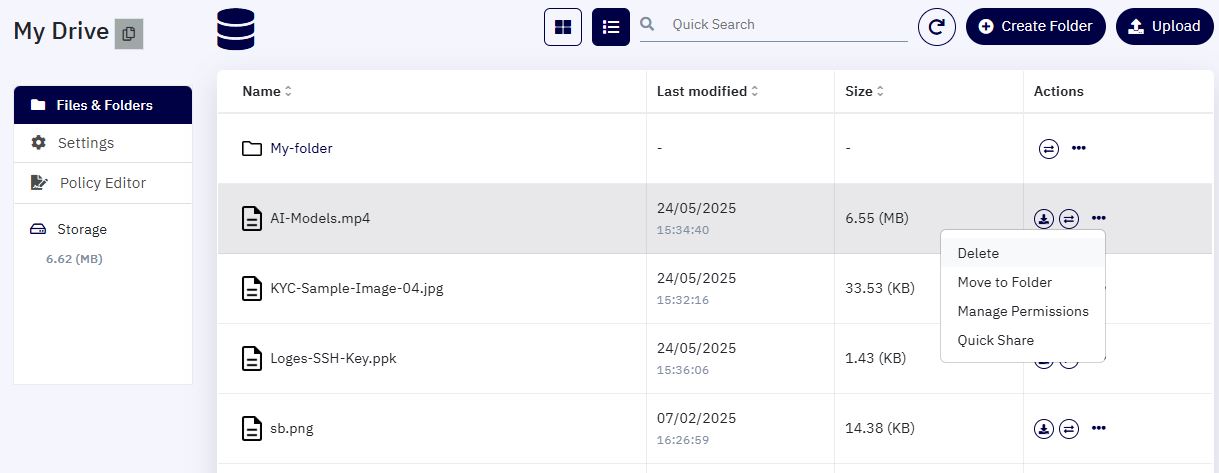This screenshot has height=473, width=1219.
Task: Click the refresh file list button
Action: (937, 27)
